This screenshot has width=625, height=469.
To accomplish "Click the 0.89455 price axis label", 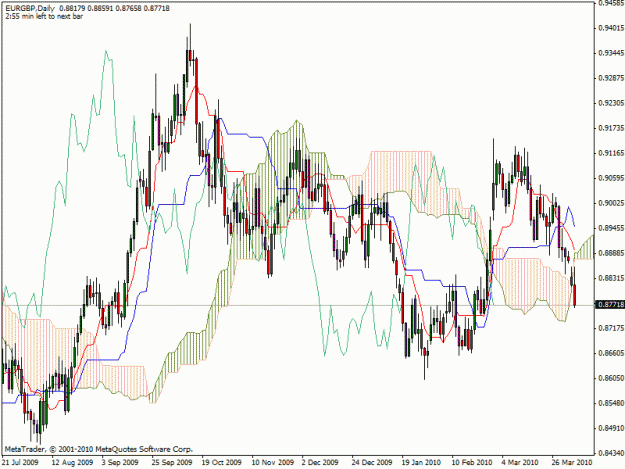I will 611,228.
